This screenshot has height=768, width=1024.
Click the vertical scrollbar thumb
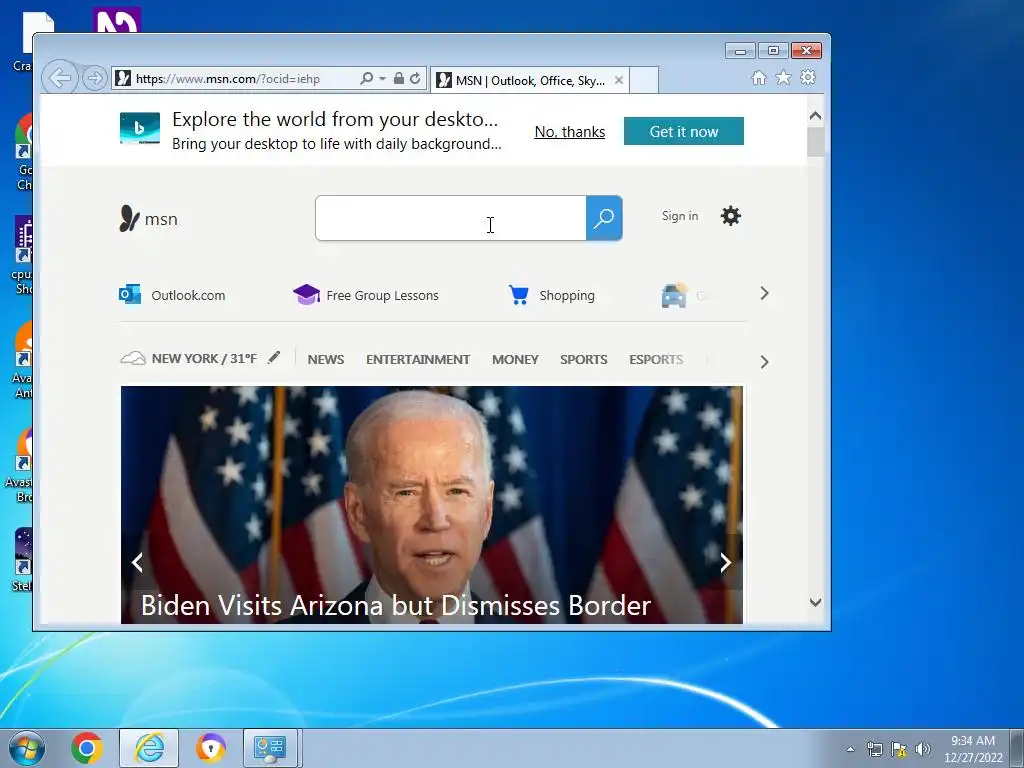(x=816, y=142)
